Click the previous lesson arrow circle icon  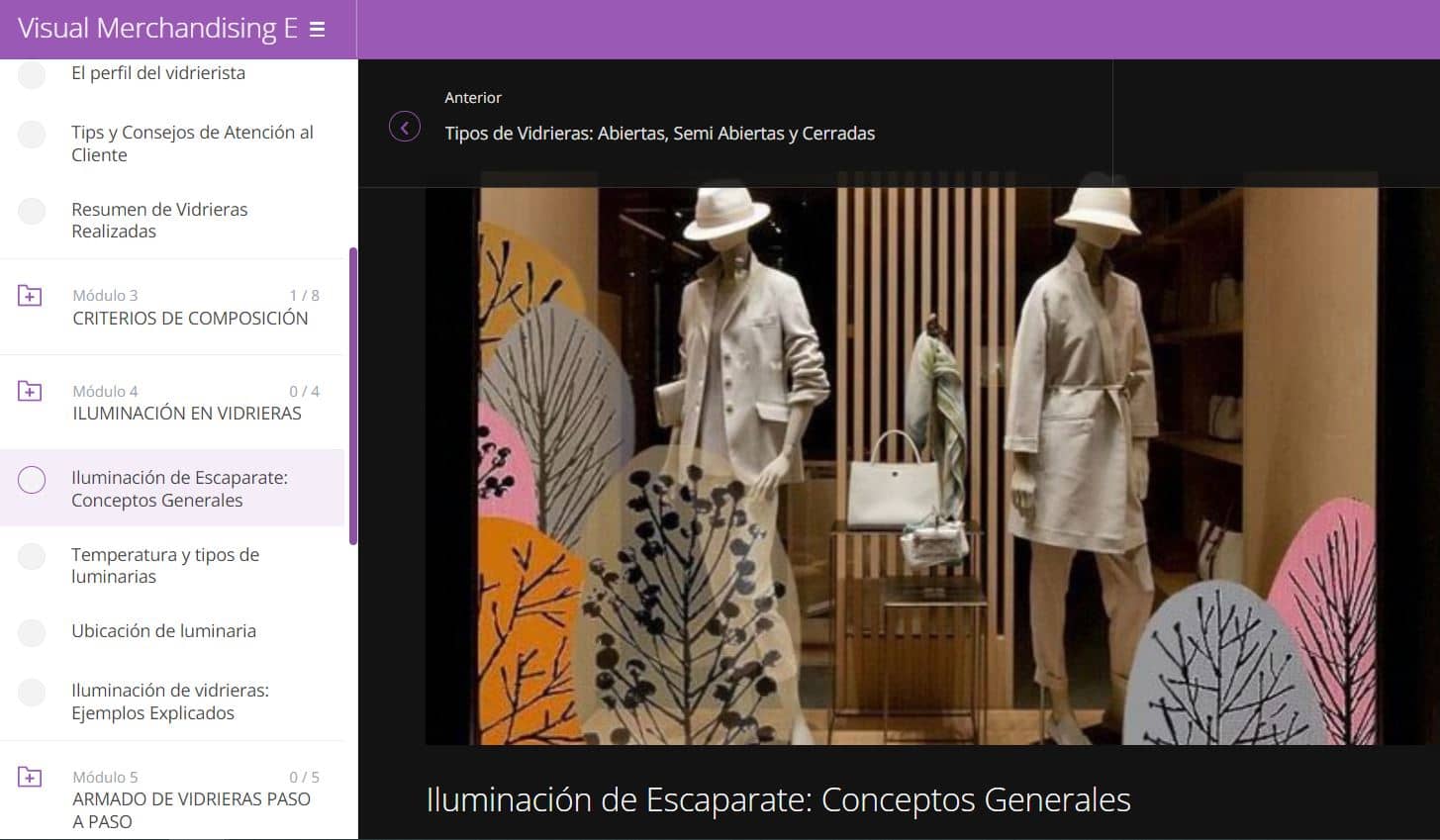point(405,127)
